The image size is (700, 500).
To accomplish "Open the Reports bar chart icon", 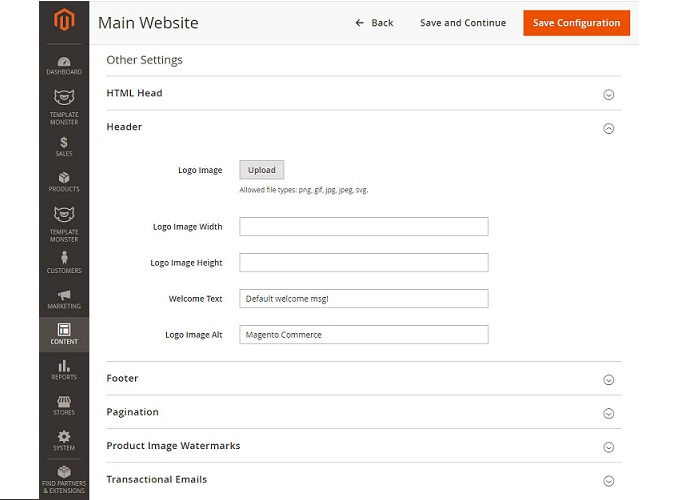I will 64,366.
